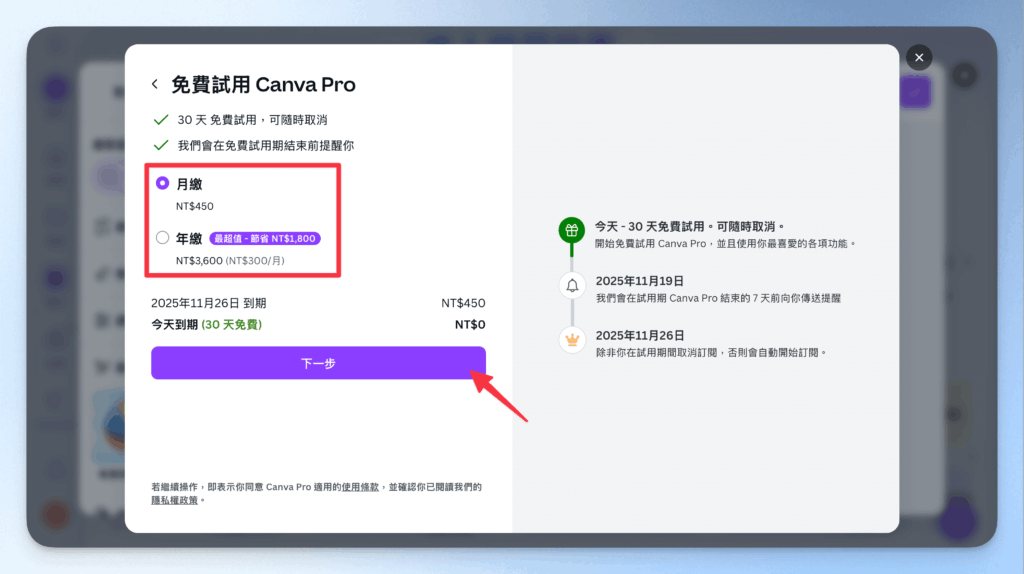Click the 下一步 button
The width and height of the screenshot is (1024, 574).
(318, 363)
